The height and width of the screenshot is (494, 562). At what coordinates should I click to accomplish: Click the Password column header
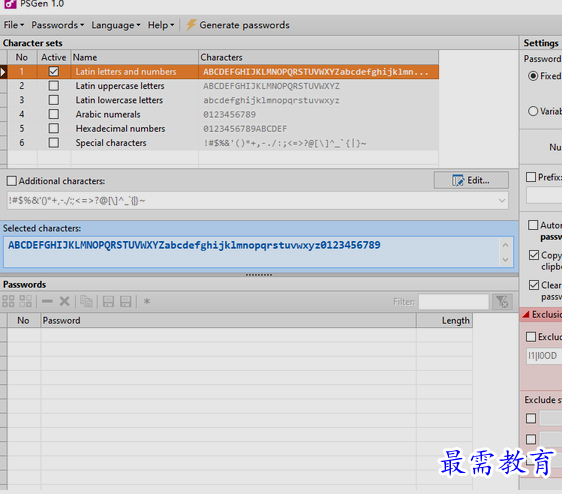(228, 320)
